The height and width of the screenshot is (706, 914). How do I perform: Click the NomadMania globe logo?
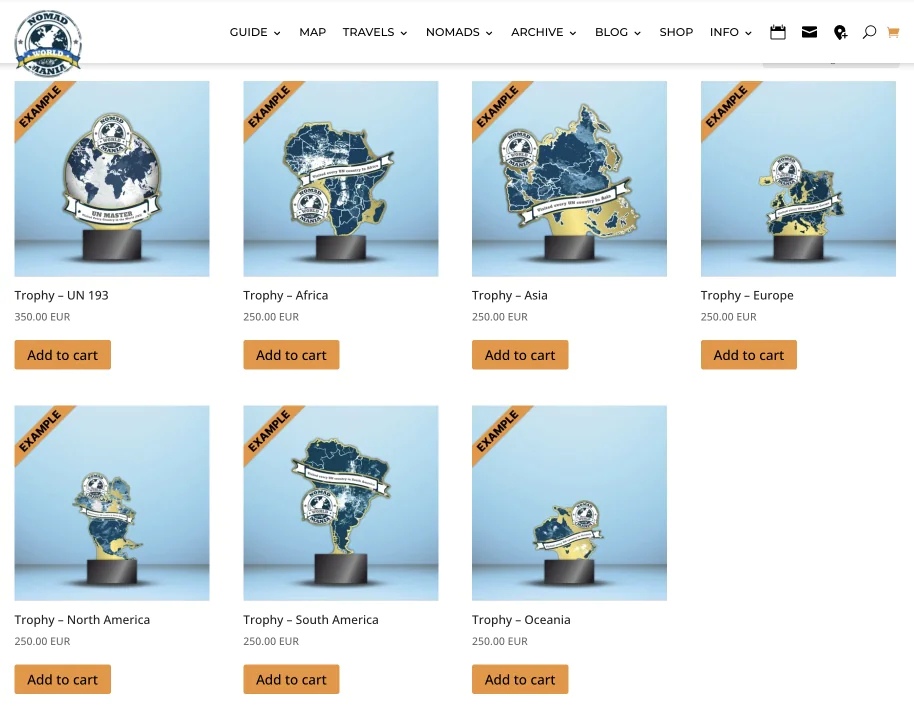click(48, 43)
